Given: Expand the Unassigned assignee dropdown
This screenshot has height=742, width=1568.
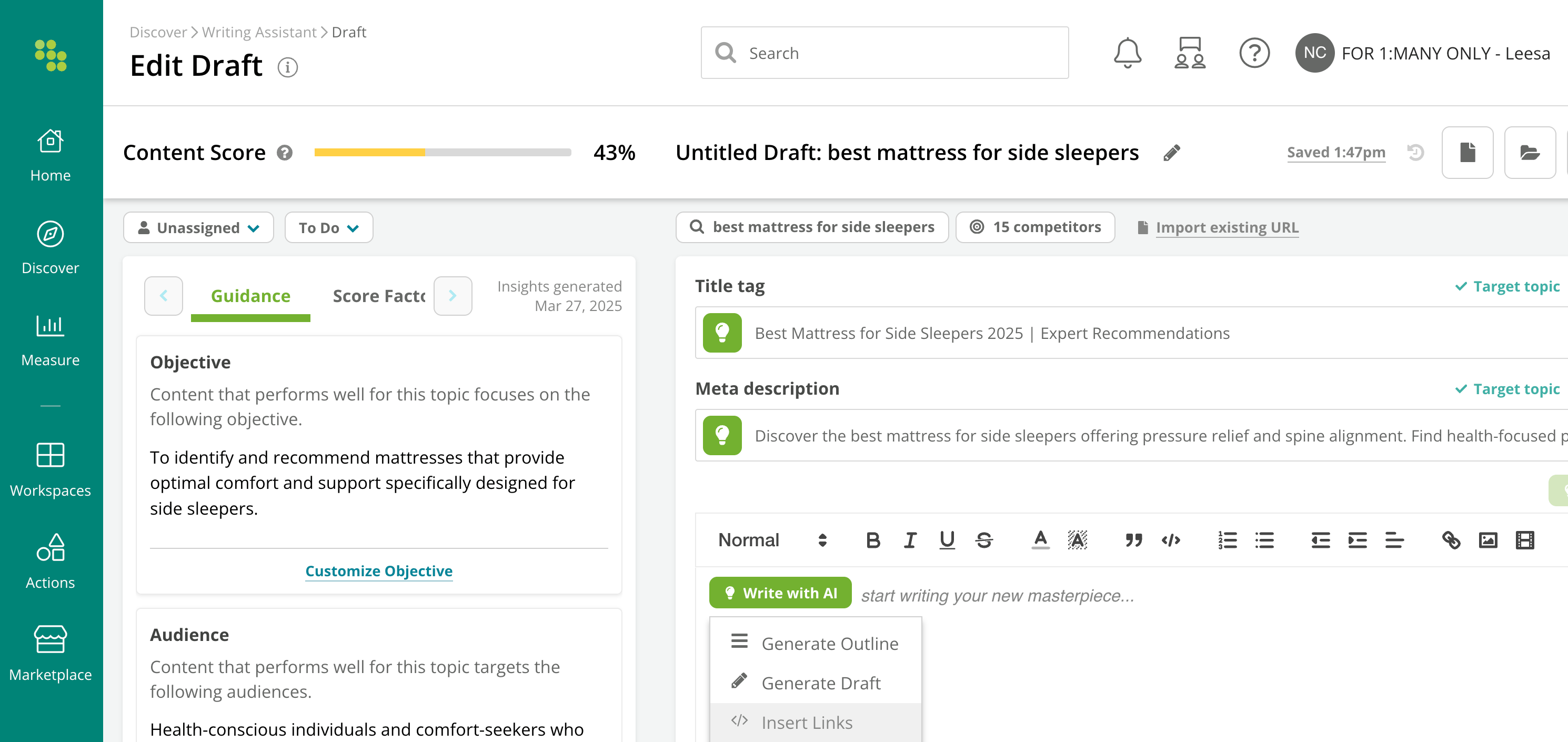Looking at the screenshot, I should 198,228.
